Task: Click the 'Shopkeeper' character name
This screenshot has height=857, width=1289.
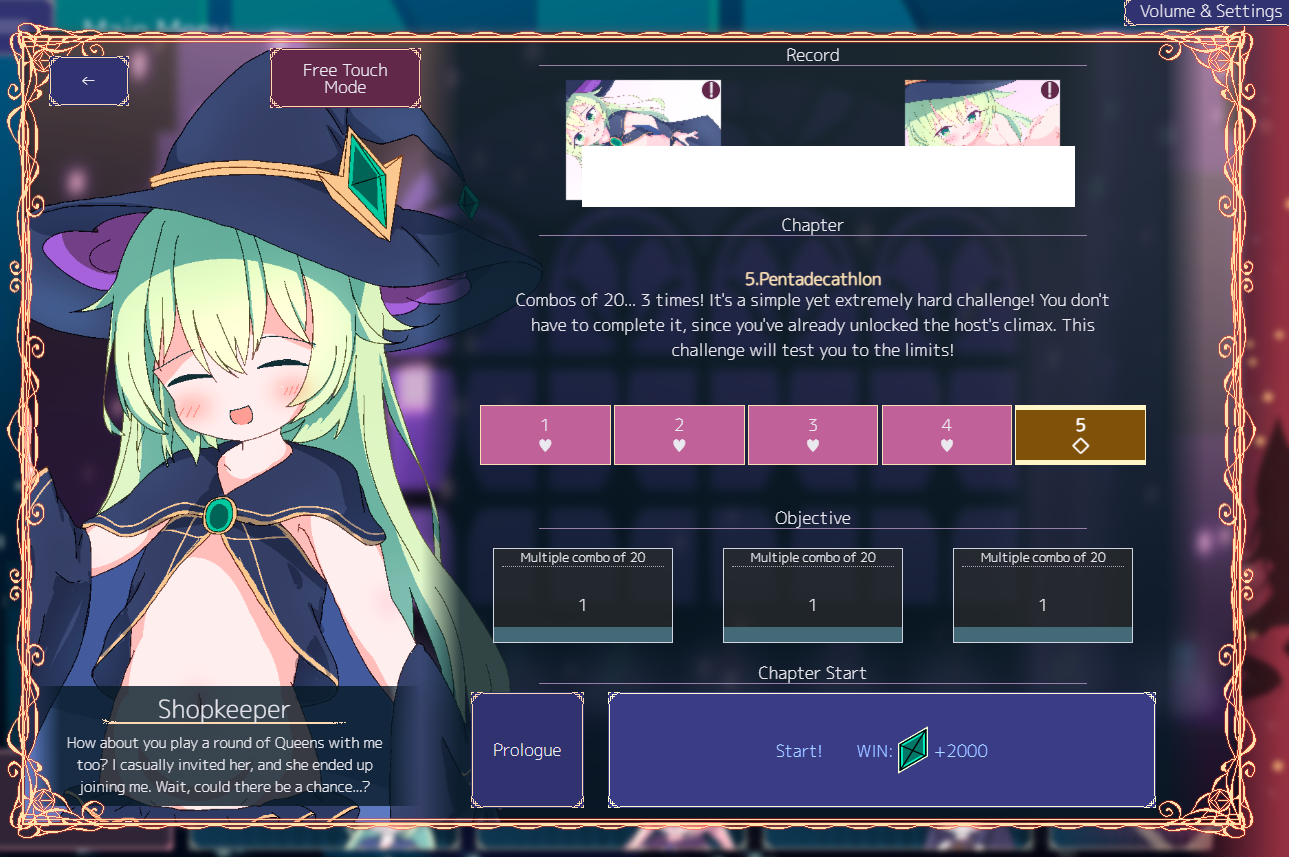Action: [224, 709]
